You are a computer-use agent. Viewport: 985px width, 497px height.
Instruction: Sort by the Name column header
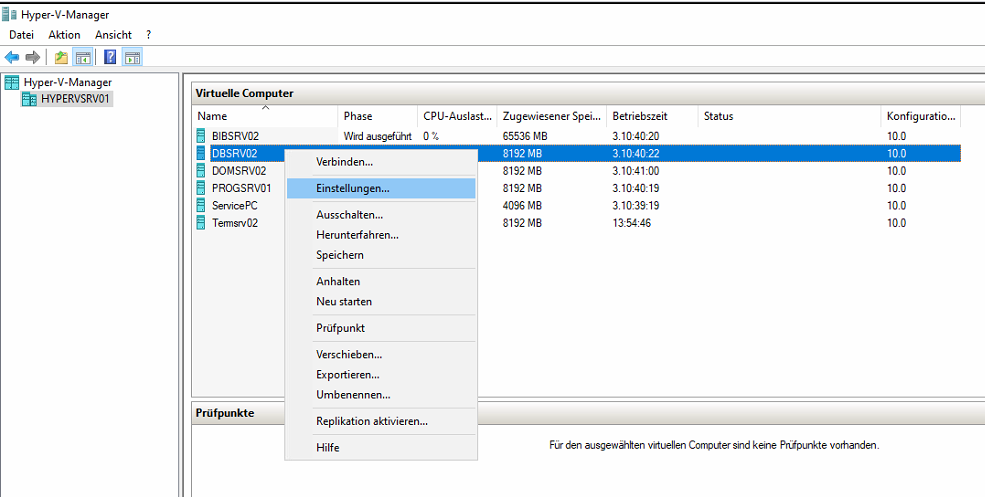point(266,116)
